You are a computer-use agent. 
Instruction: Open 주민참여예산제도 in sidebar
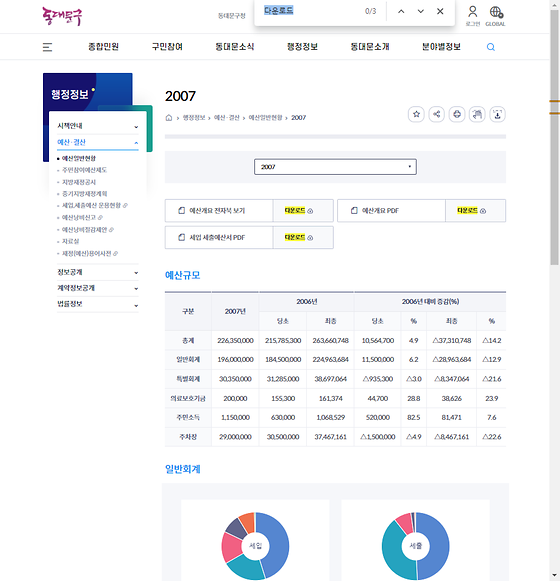click(85, 170)
